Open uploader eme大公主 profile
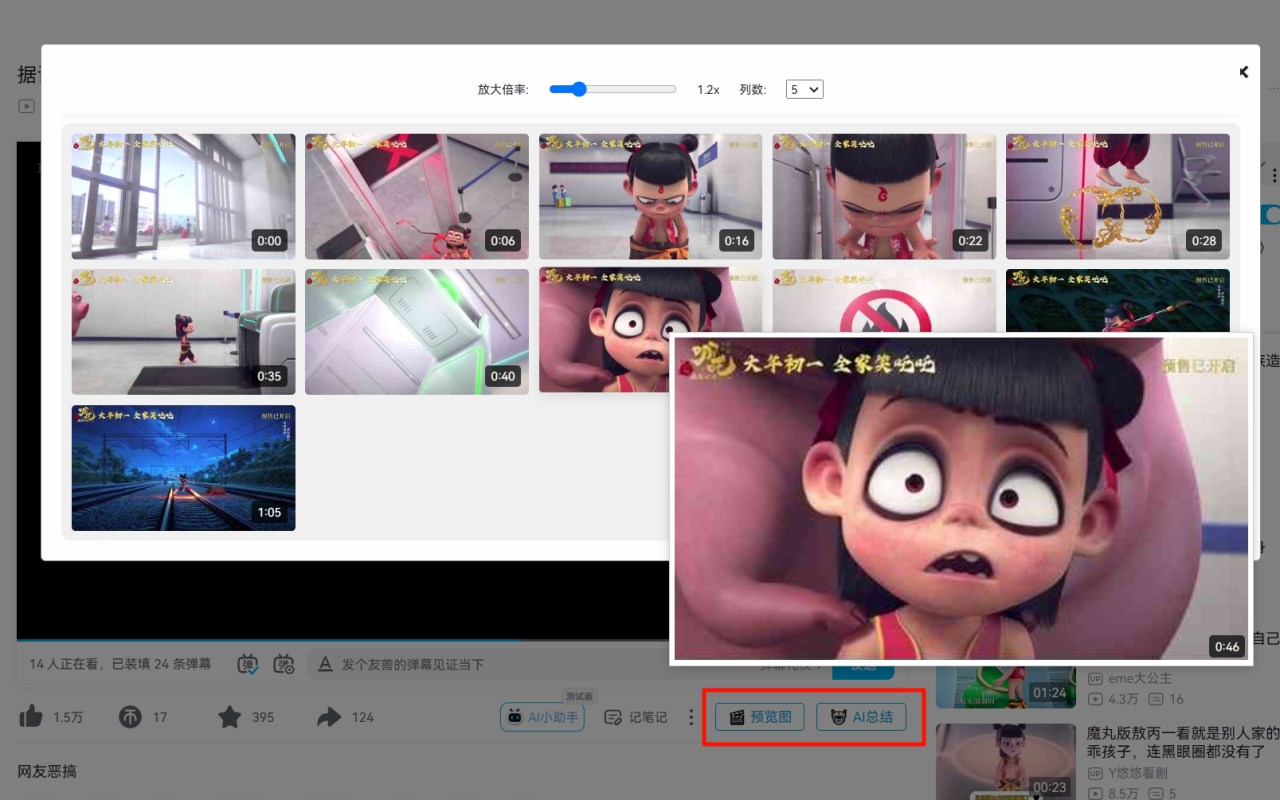Viewport: 1280px width, 800px height. (x=1130, y=678)
